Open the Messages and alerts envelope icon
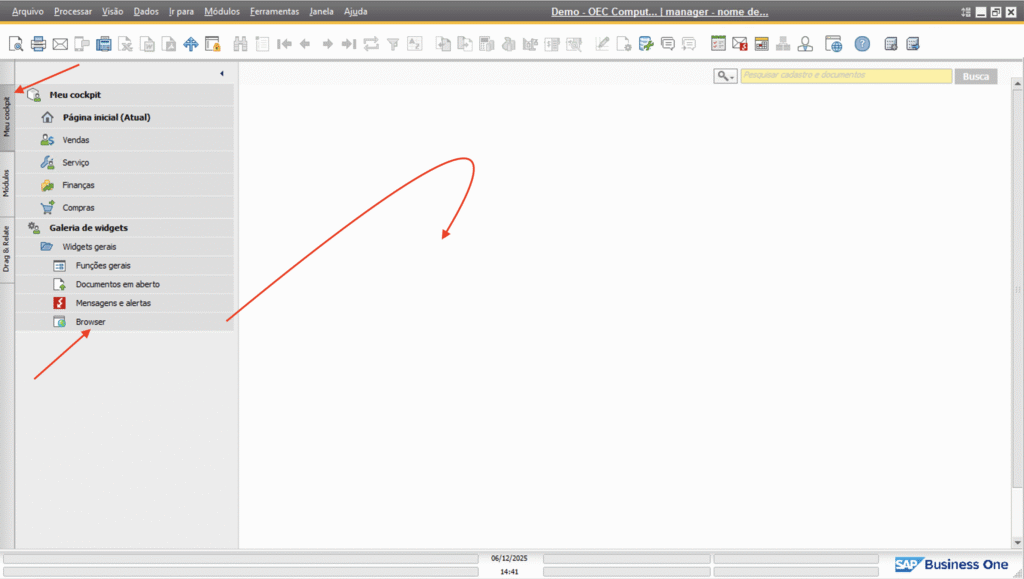The width and height of the screenshot is (1024, 579). tap(740, 44)
